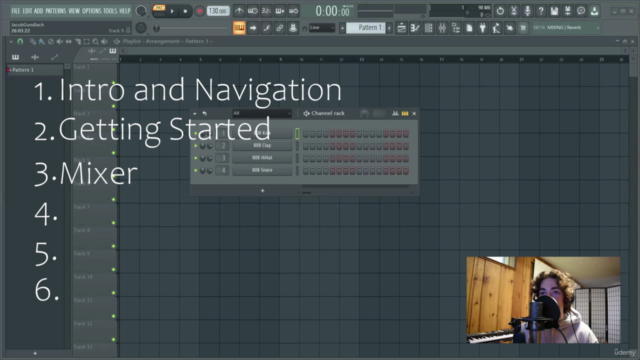Open the OPTIONS menu

(x=91, y=11)
